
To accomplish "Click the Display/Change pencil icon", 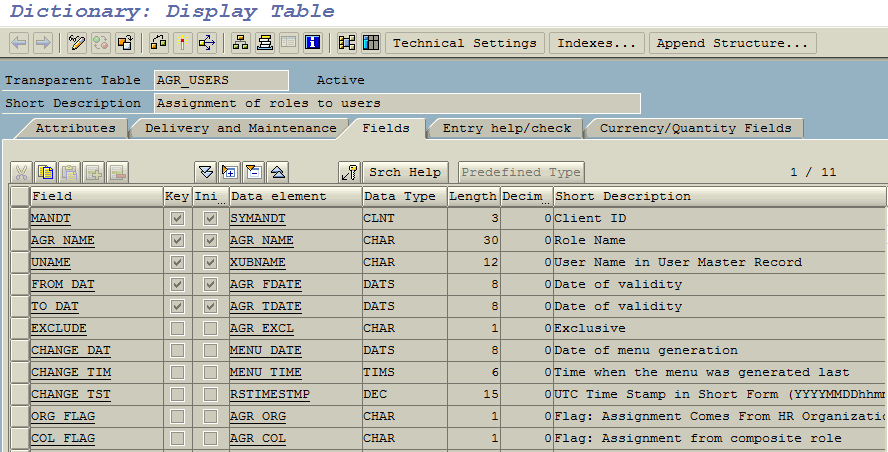I will (x=76, y=43).
